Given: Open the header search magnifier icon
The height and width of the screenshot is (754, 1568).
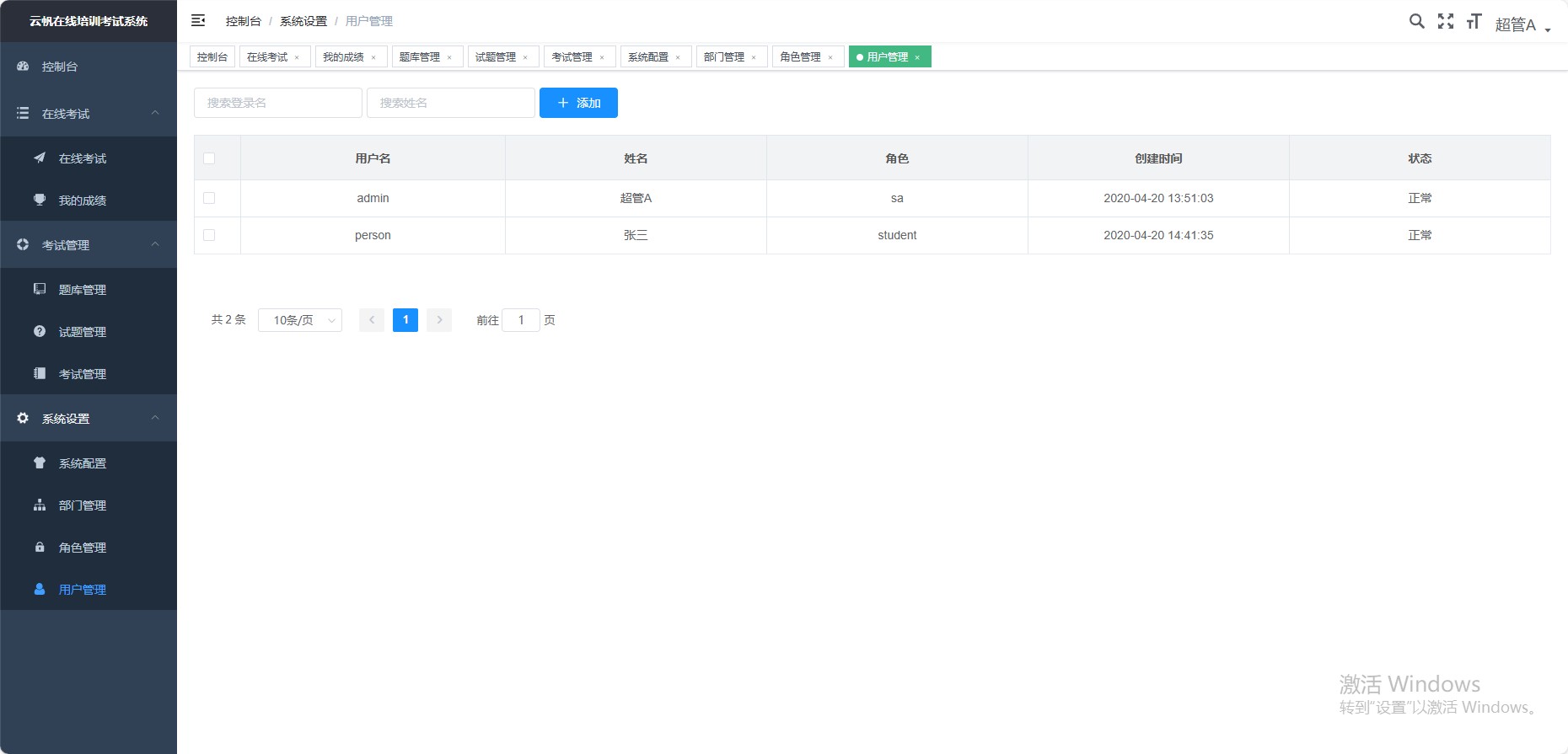Looking at the screenshot, I should (x=1417, y=21).
